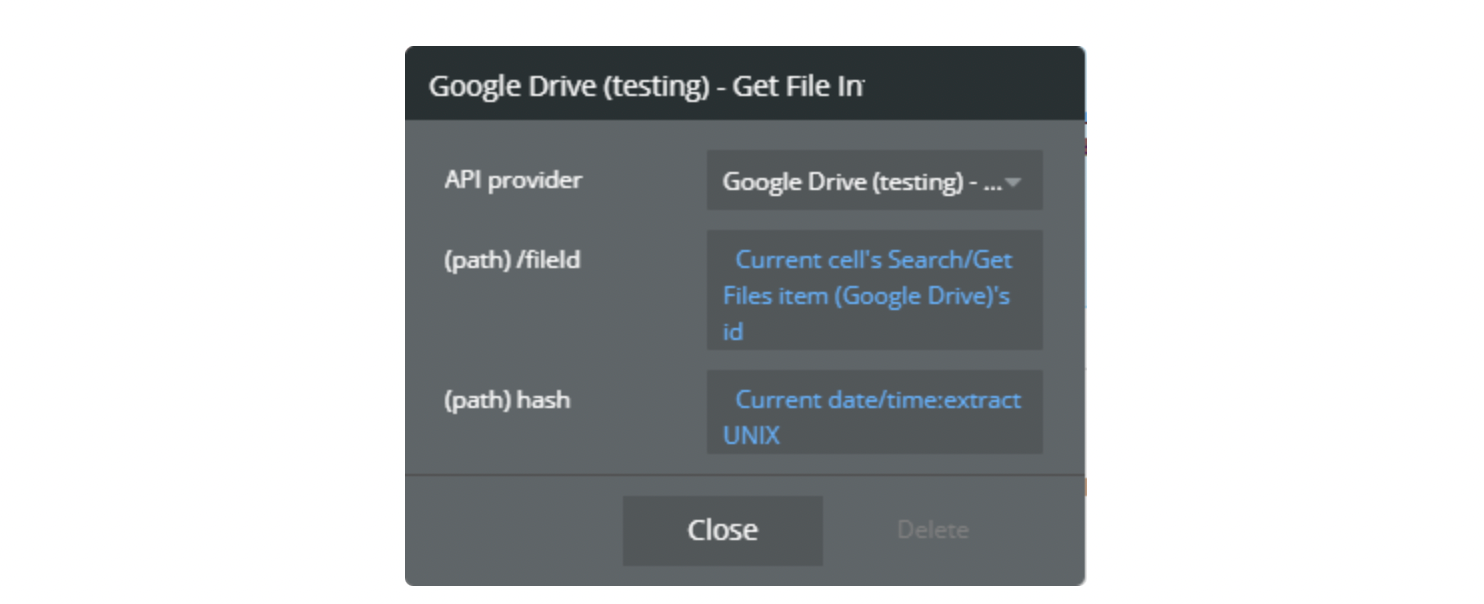Select "Current date/time:extract" expression text
This screenshot has height=604, width=1484.
pyautogui.click(x=878, y=400)
